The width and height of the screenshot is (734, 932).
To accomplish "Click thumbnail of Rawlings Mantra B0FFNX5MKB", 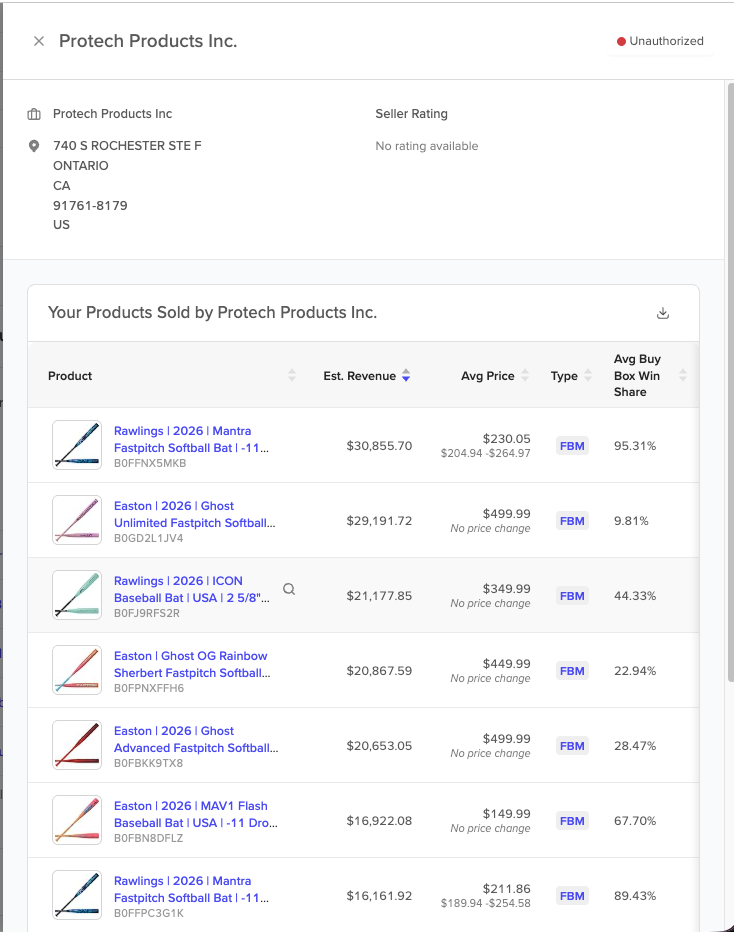I will (77, 445).
